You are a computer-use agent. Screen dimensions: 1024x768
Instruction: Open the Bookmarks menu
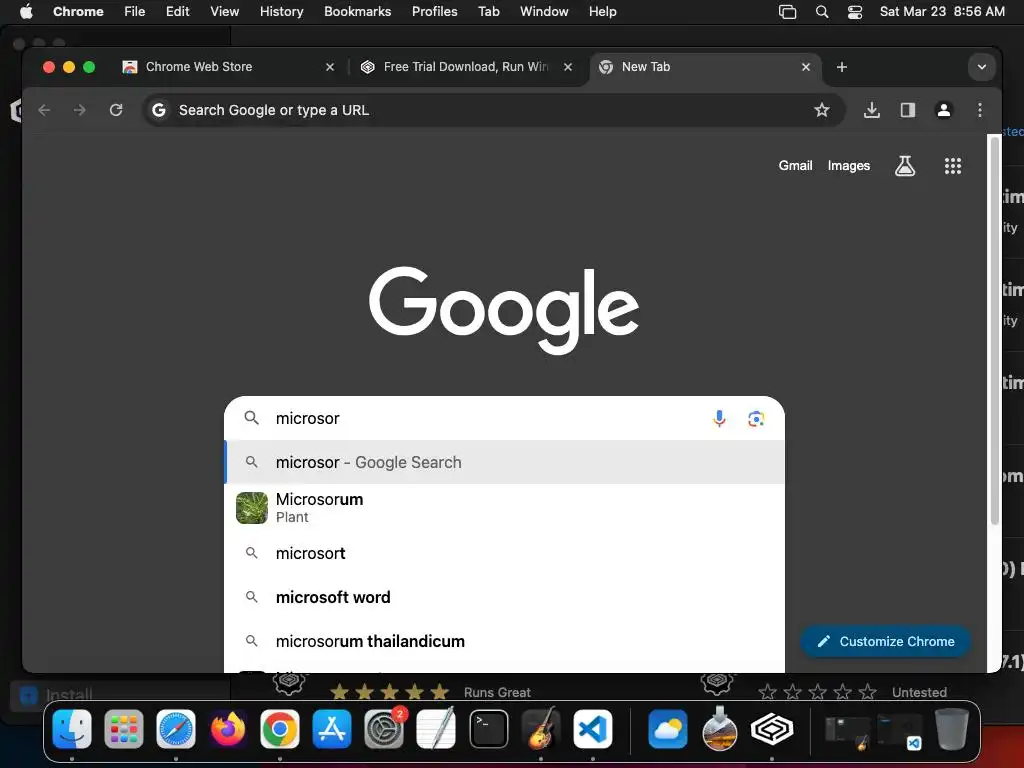pyautogui.click(x=358, y=12)
